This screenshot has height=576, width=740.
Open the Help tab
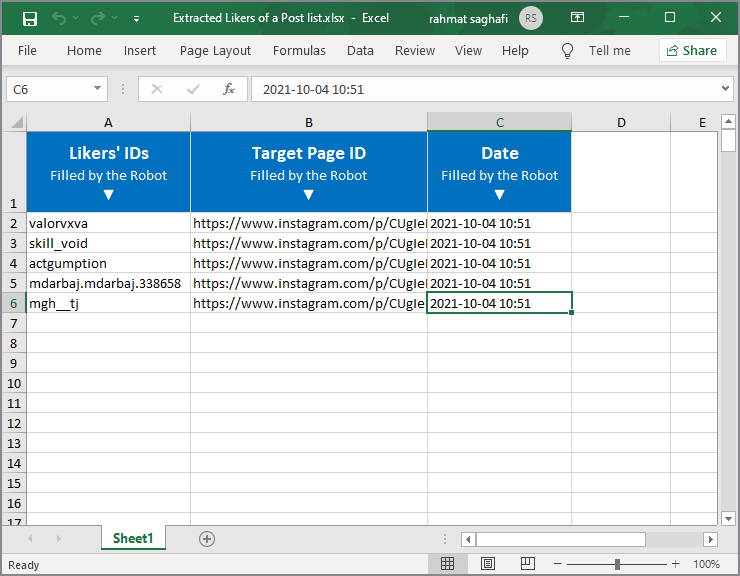pyautogui.click(x=515, y=51)
